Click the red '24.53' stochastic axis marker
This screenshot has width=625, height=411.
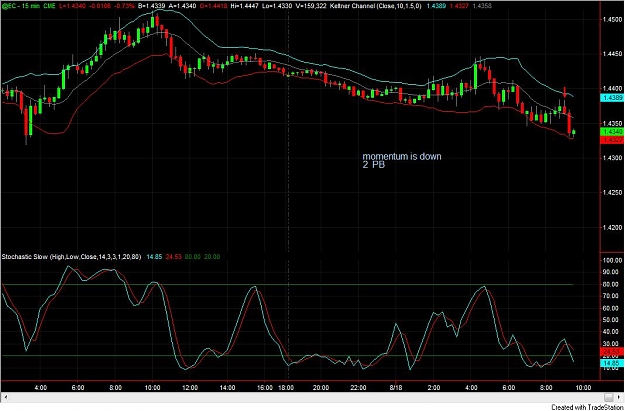610,351
